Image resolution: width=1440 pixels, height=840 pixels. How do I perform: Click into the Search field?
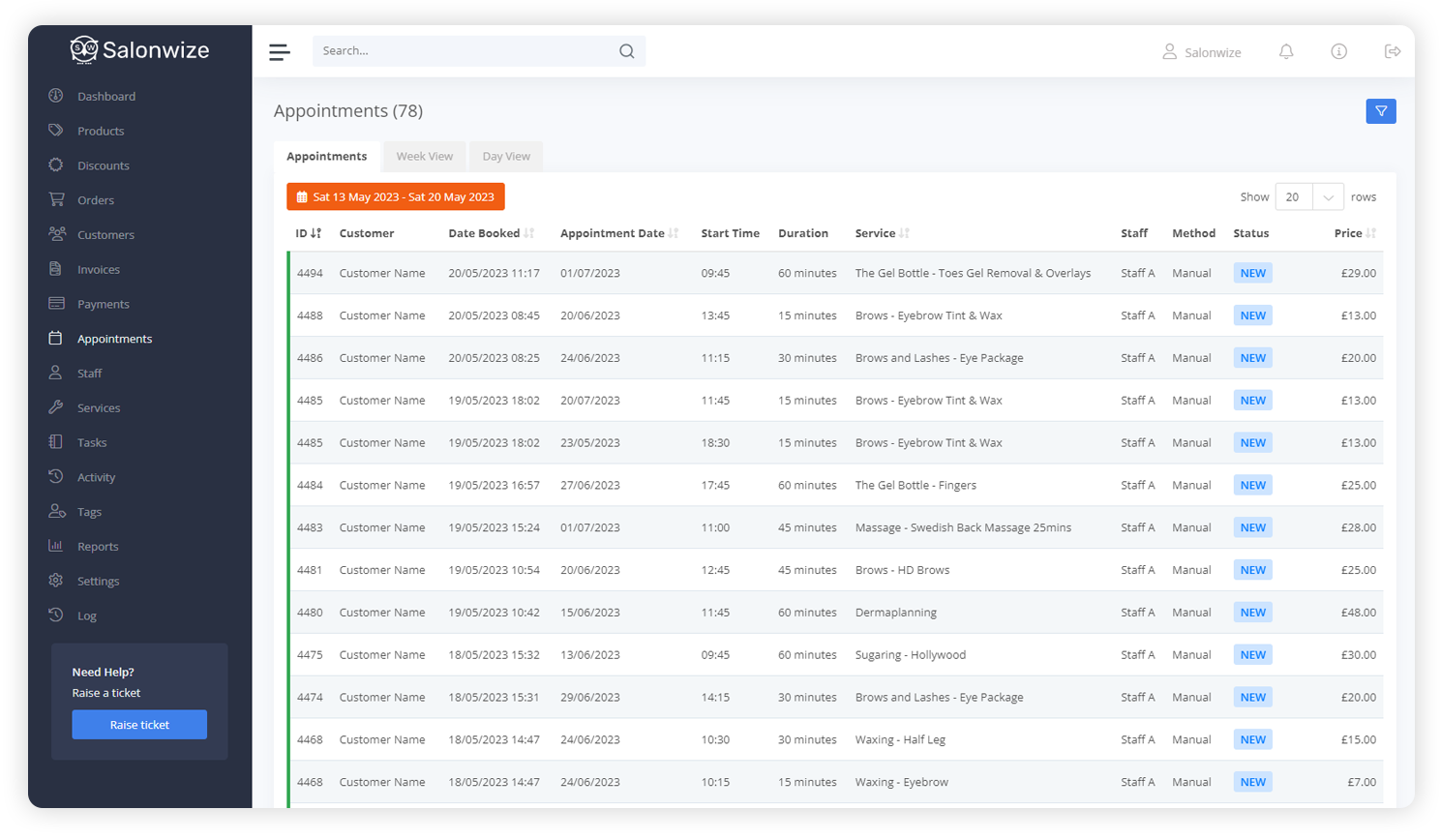point(465,51)
